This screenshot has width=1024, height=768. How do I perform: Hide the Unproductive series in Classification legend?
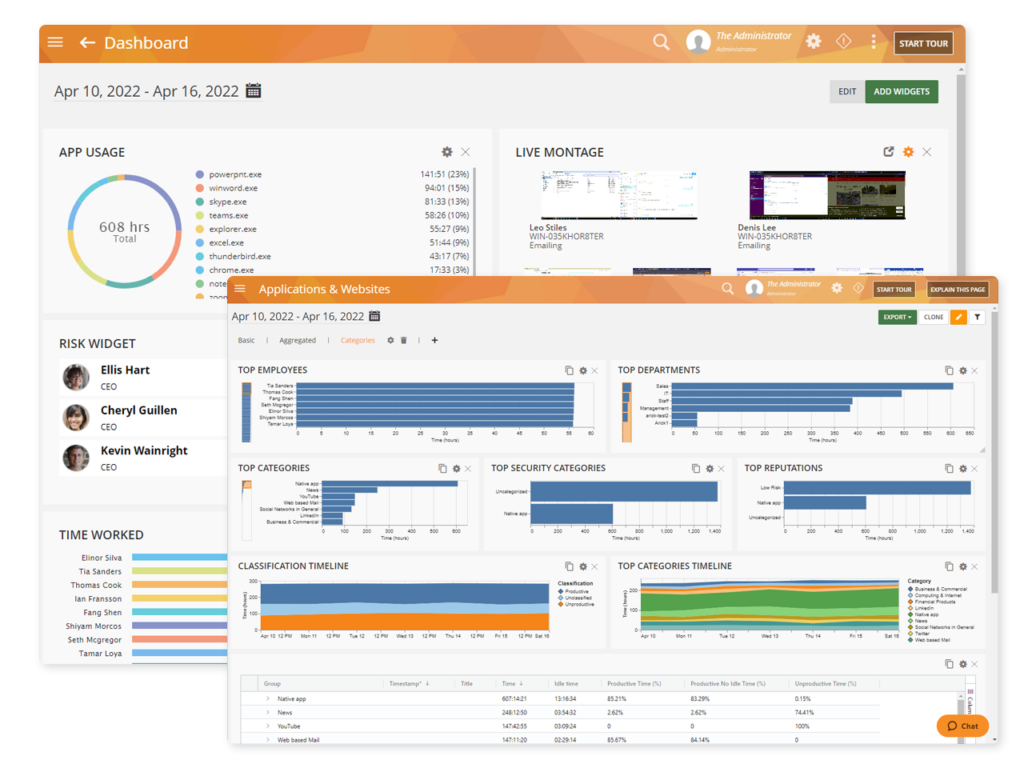tap(575, 603)
